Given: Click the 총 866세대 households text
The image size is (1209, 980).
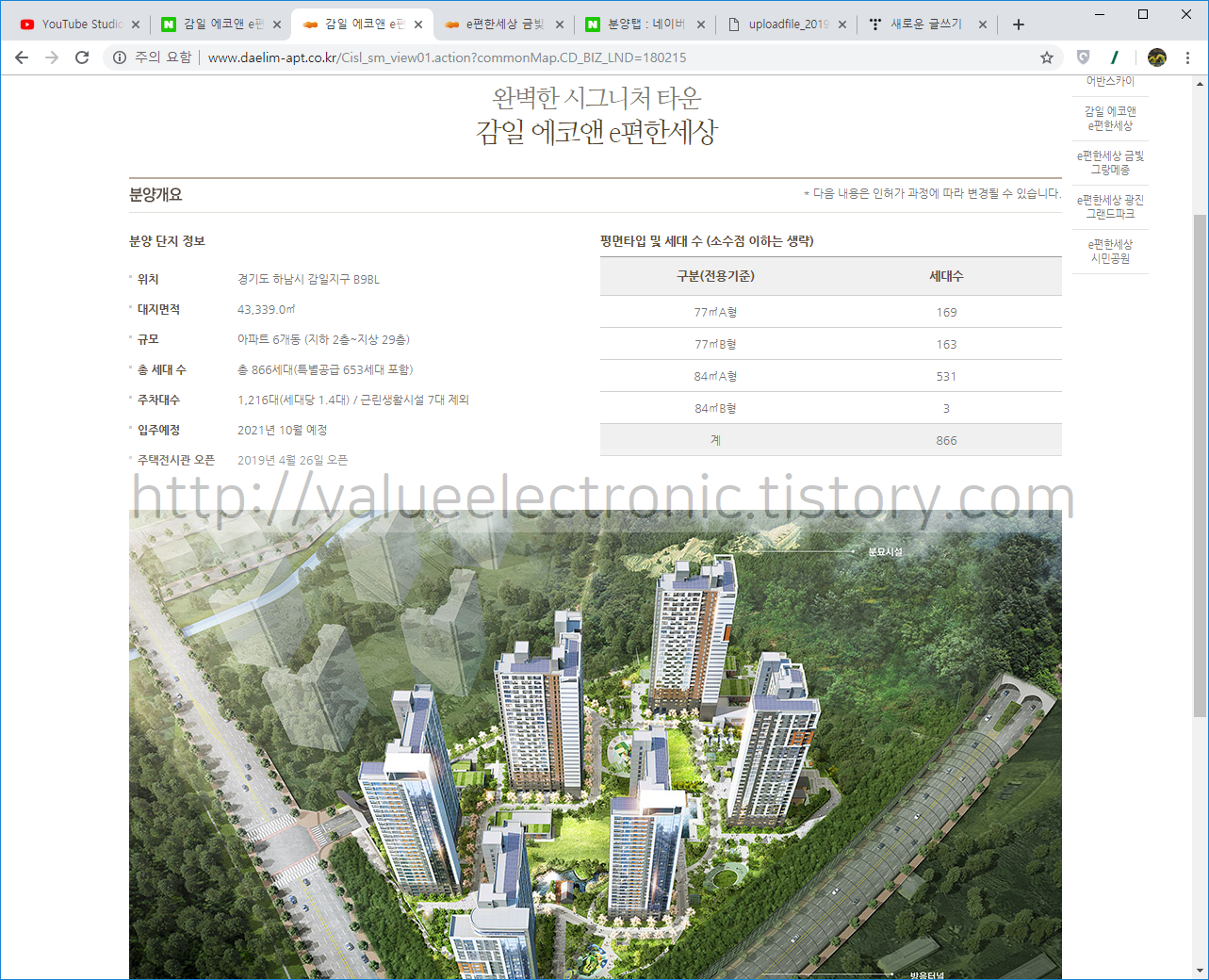Looking at the screenshot, I should pos(325,369).
